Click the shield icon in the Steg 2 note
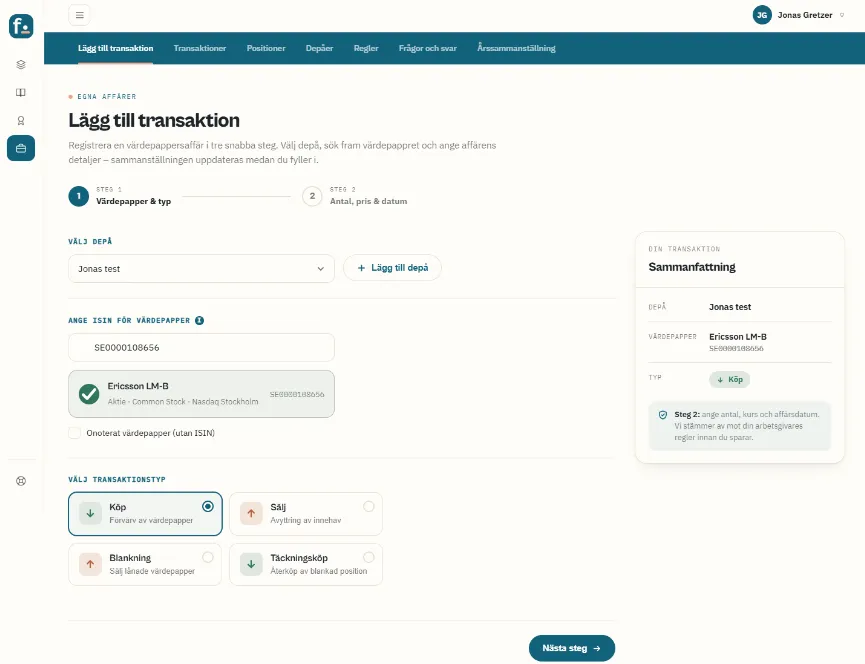The image size is (865, 664). [663, 415]
